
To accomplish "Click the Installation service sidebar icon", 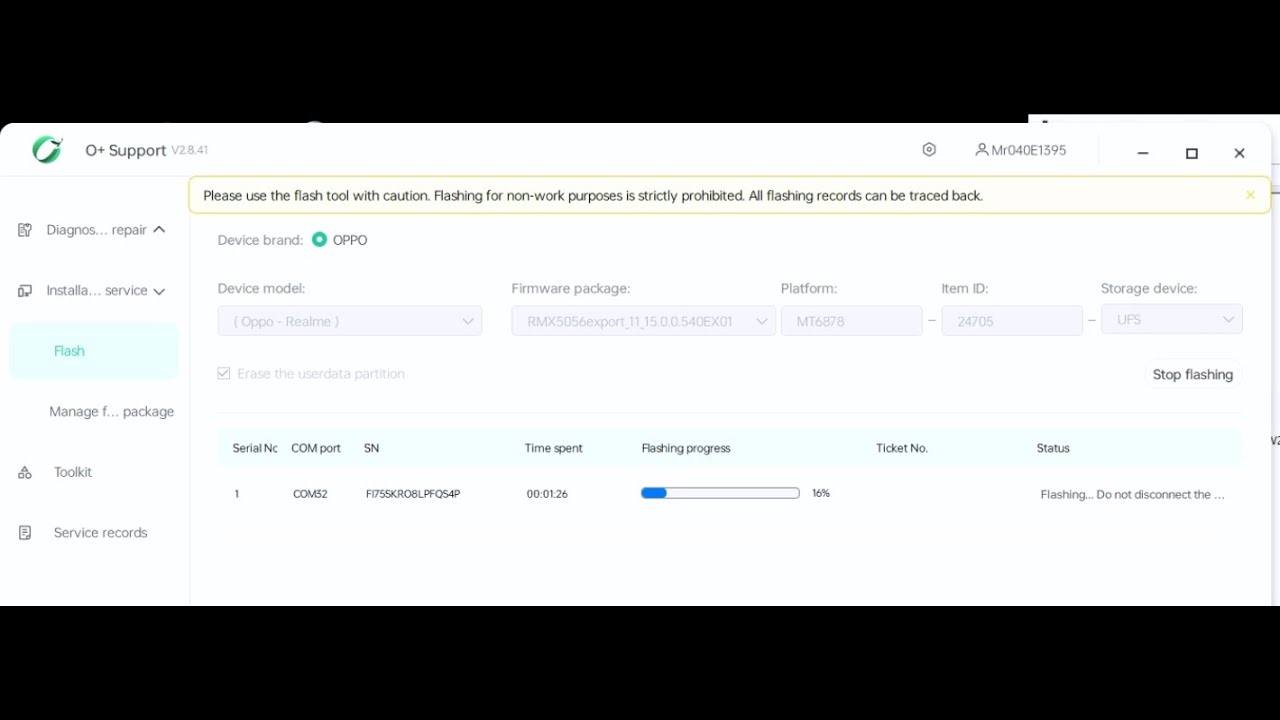I will tap(25, 291).
